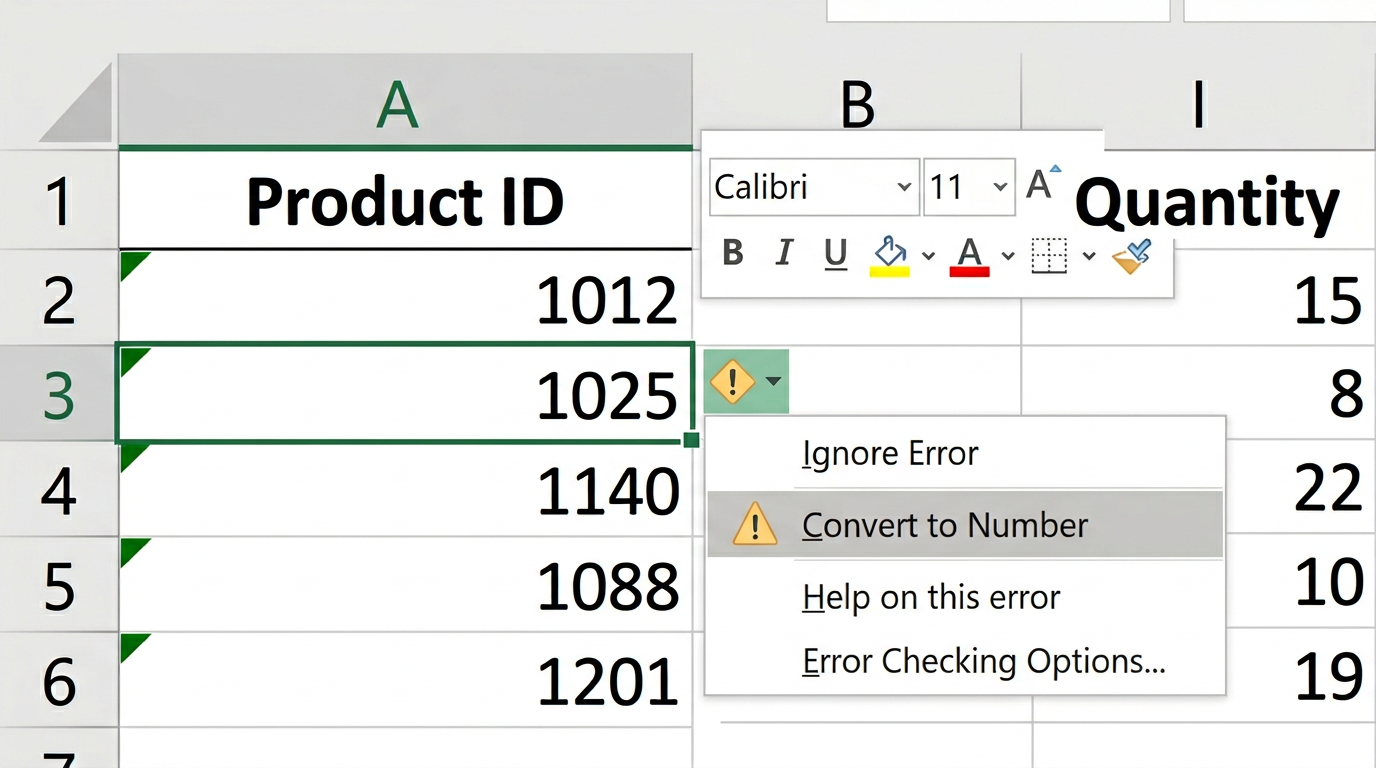Image resolution: width=1376 pixels, height=768 pixels.
Task: Click the Underline formatting icon
Action: pos(836,254)
